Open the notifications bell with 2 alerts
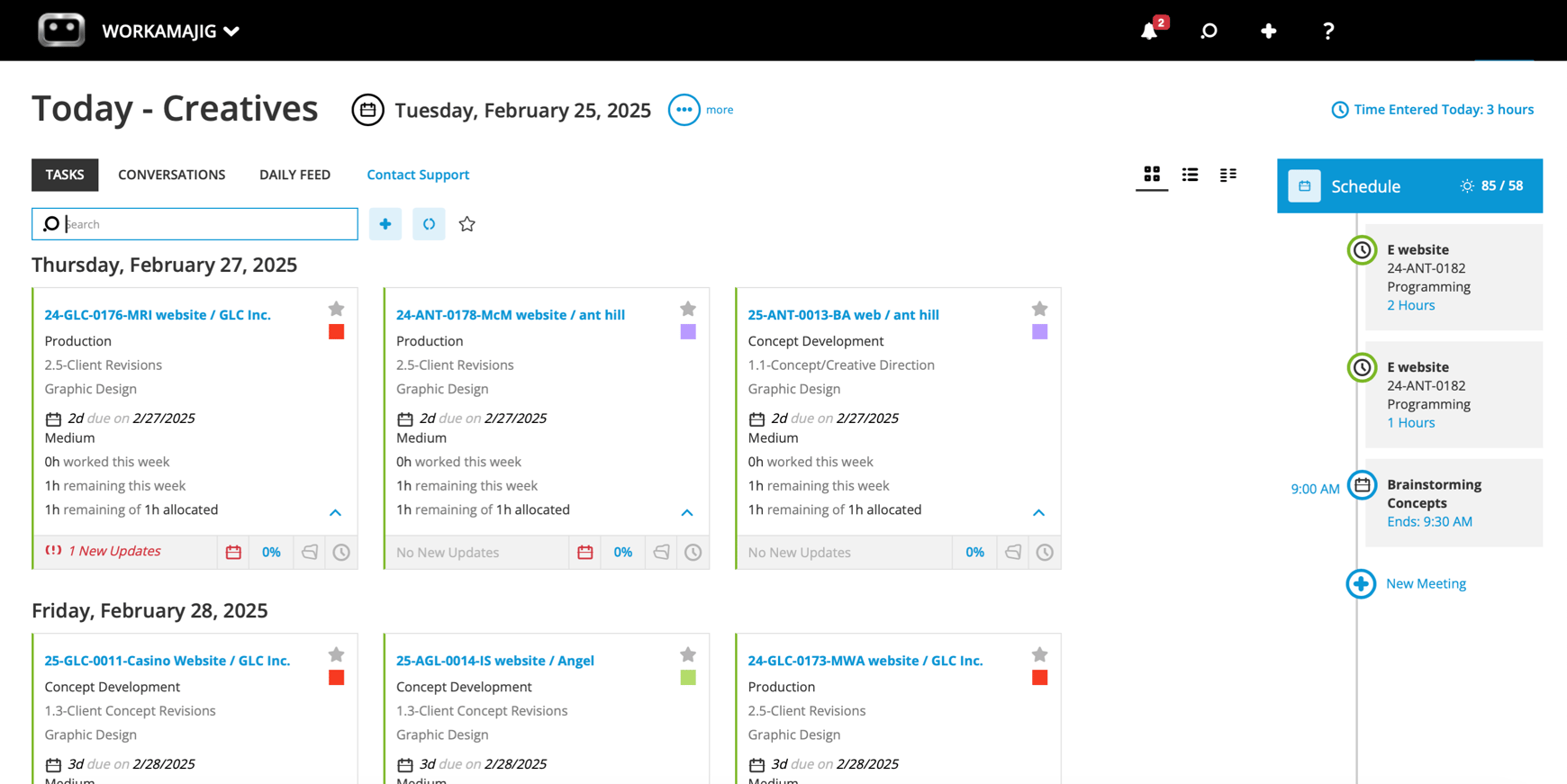 [1147, 30]
